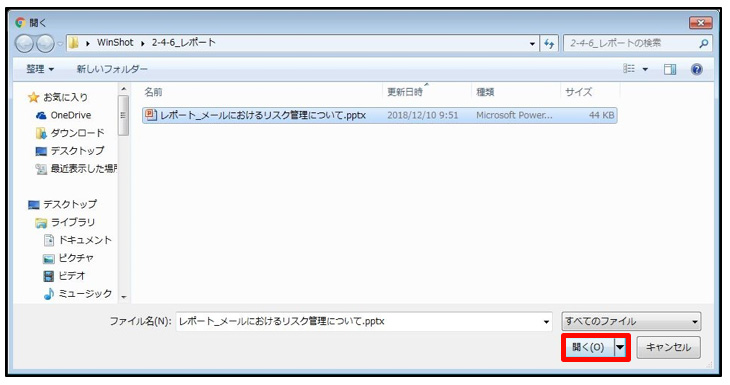730x385 pixels.
Task: Click 新しいフォルダー in the toolbar
Action: click(x=112, y=69)
